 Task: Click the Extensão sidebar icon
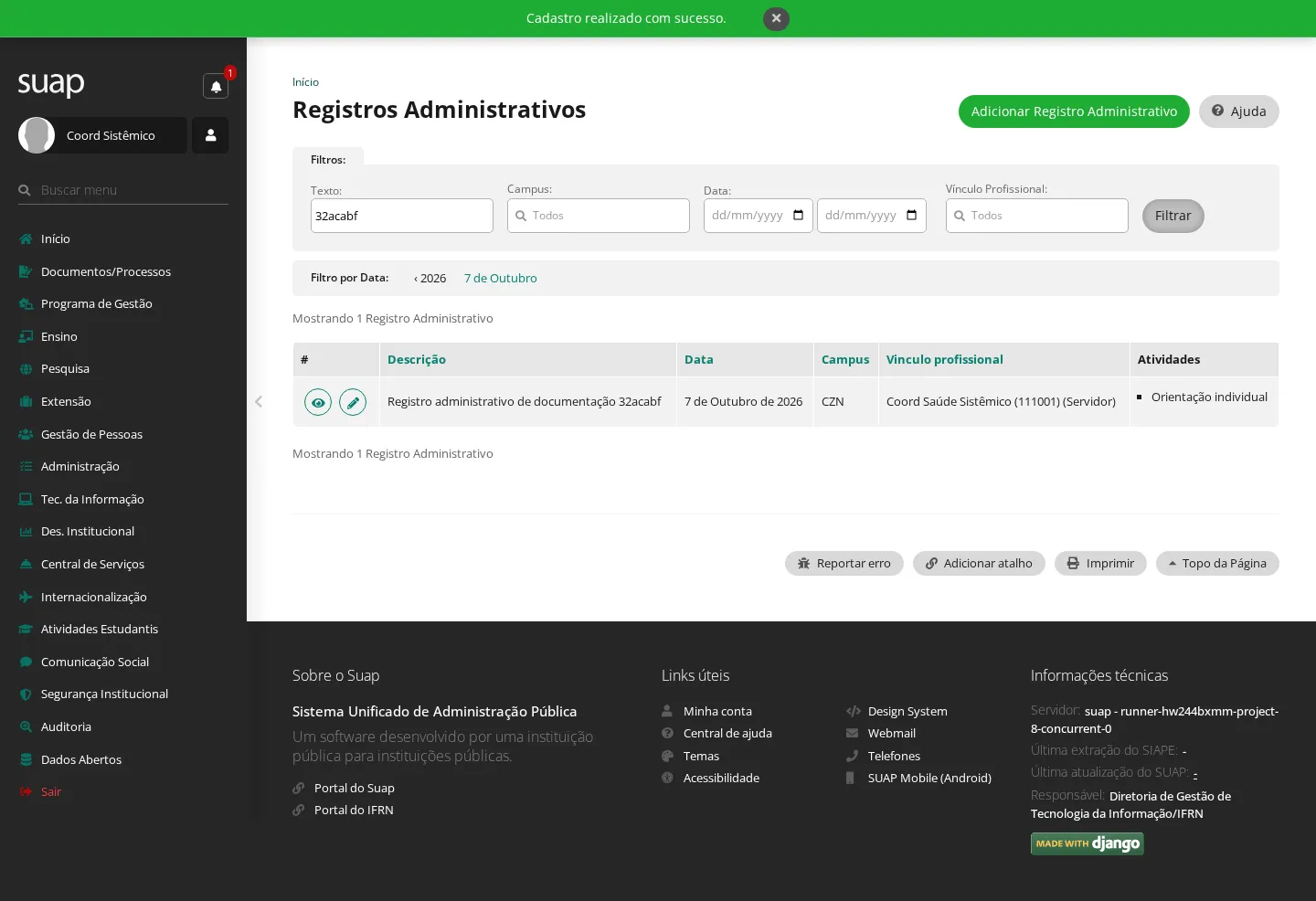click(x=26, y=401)
